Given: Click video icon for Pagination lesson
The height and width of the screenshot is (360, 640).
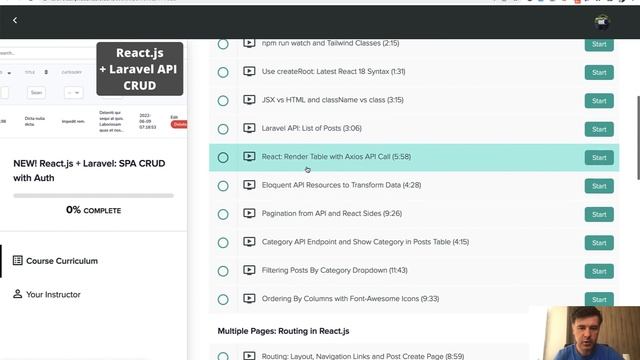Looking at the screenshot, I should (249, 213).
